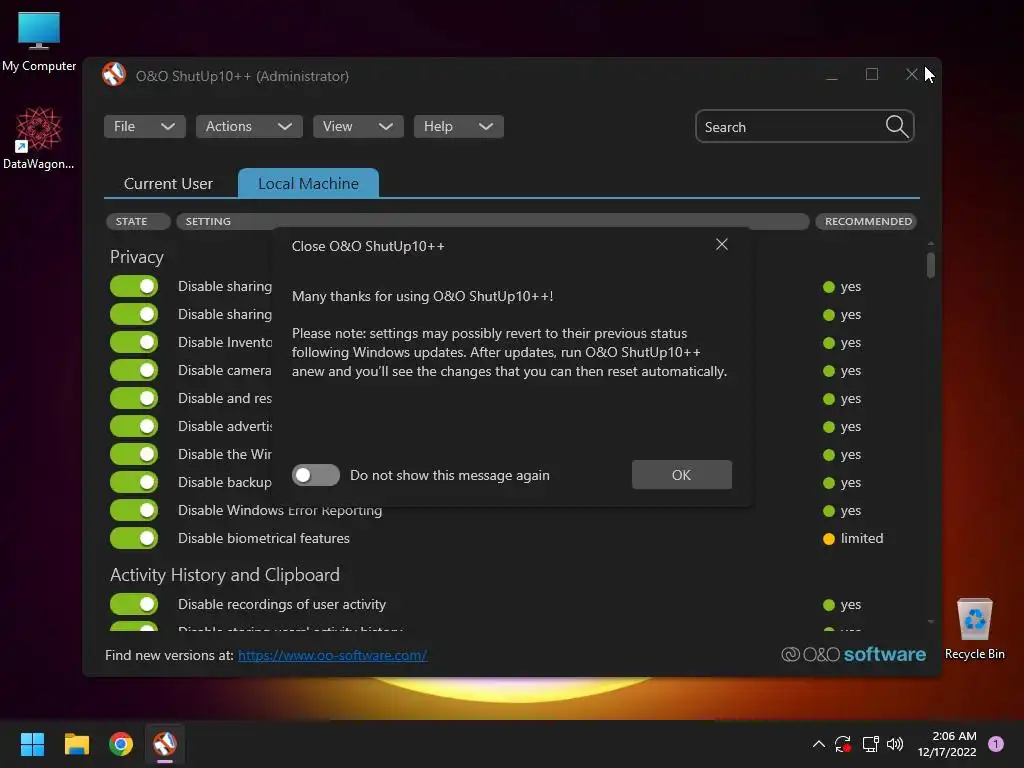This screenshot has height=768, width=1024.
Task: Open My Computer desktop icon
Action: coord(39,42)
